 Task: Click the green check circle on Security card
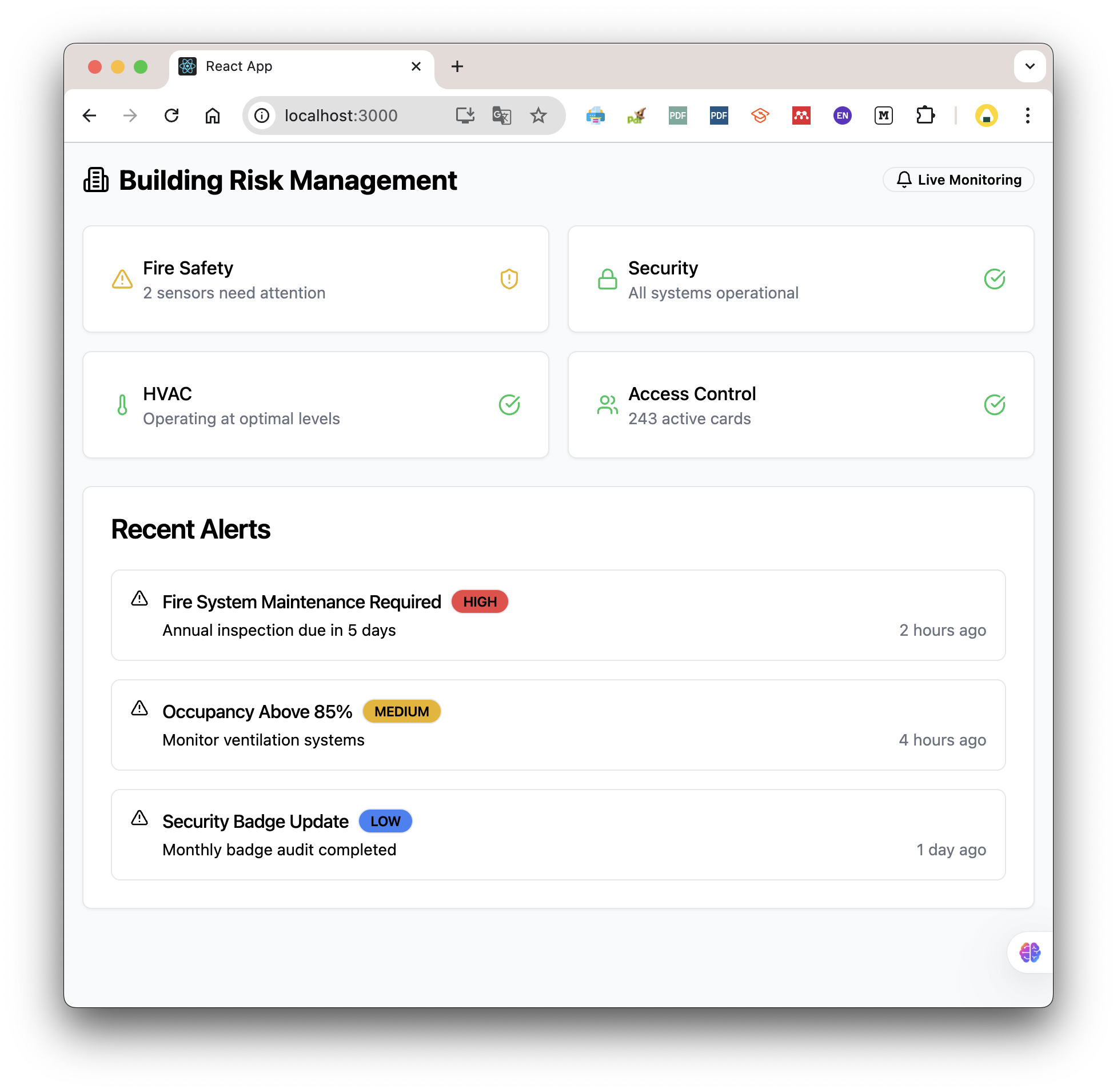pos(994,280)
